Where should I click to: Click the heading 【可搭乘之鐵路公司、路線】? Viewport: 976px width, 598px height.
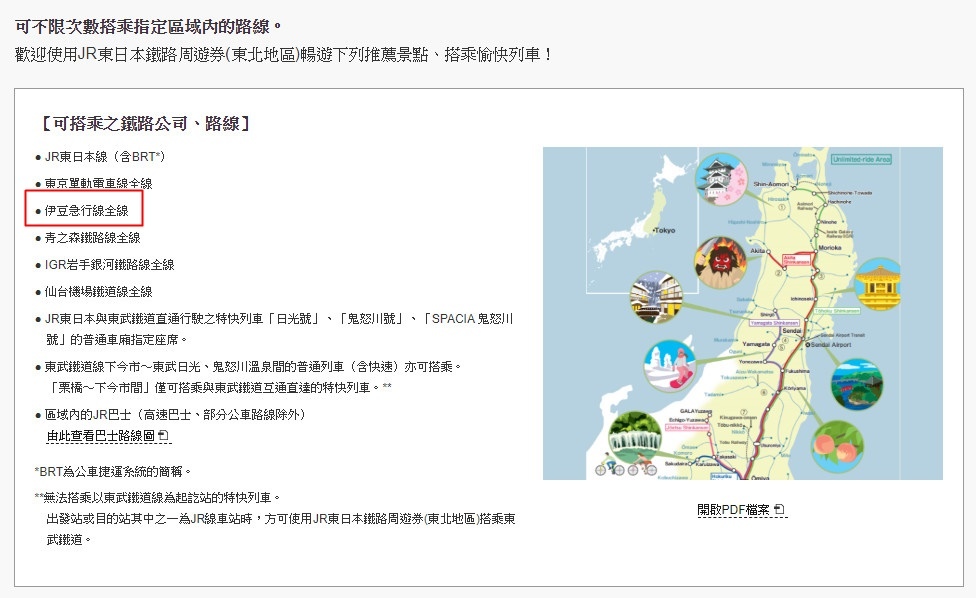145,123
